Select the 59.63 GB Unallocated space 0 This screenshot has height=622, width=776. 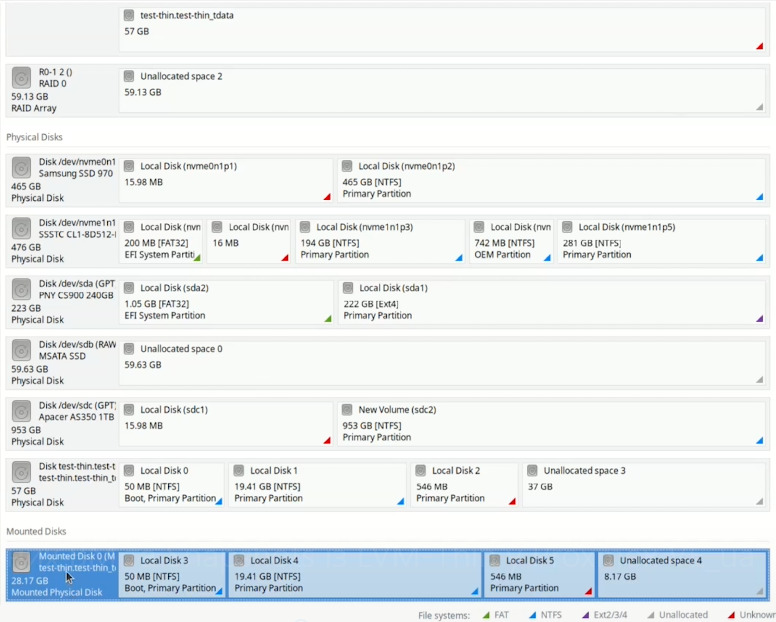(442, 363)
